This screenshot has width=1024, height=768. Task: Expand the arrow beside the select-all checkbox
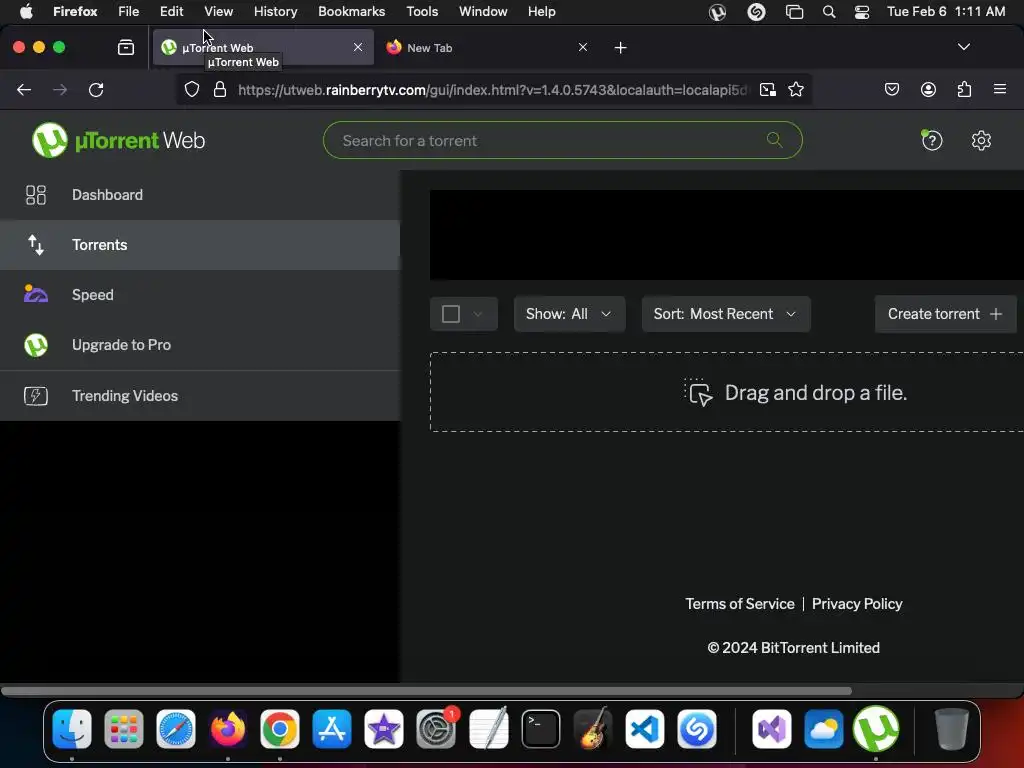(x=478, y=314)
